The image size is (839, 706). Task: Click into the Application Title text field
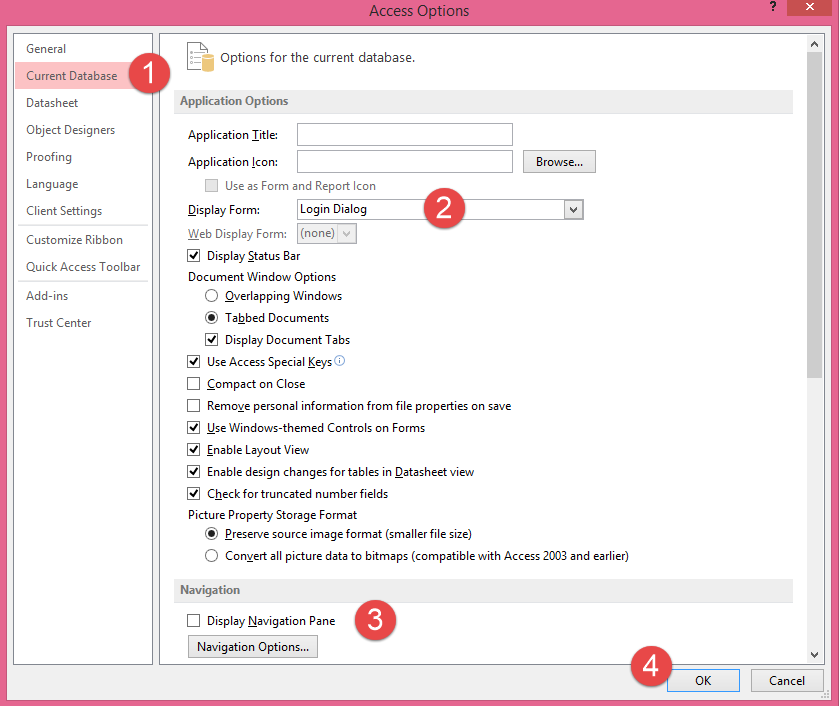(404, 135)
